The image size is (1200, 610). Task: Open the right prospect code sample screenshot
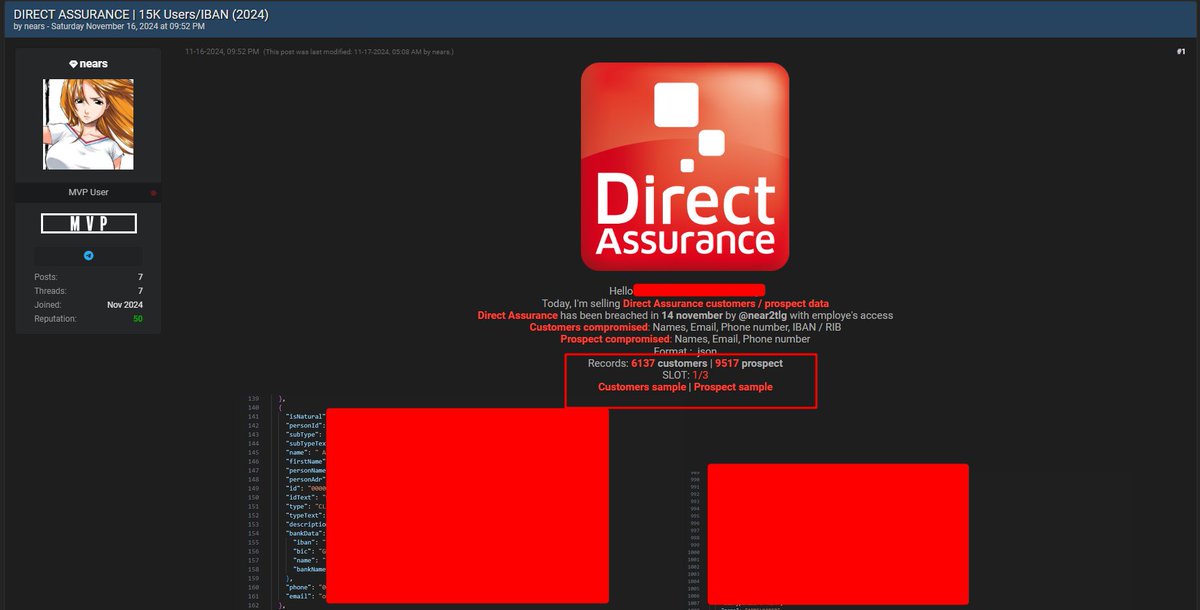tap(828, 535)
